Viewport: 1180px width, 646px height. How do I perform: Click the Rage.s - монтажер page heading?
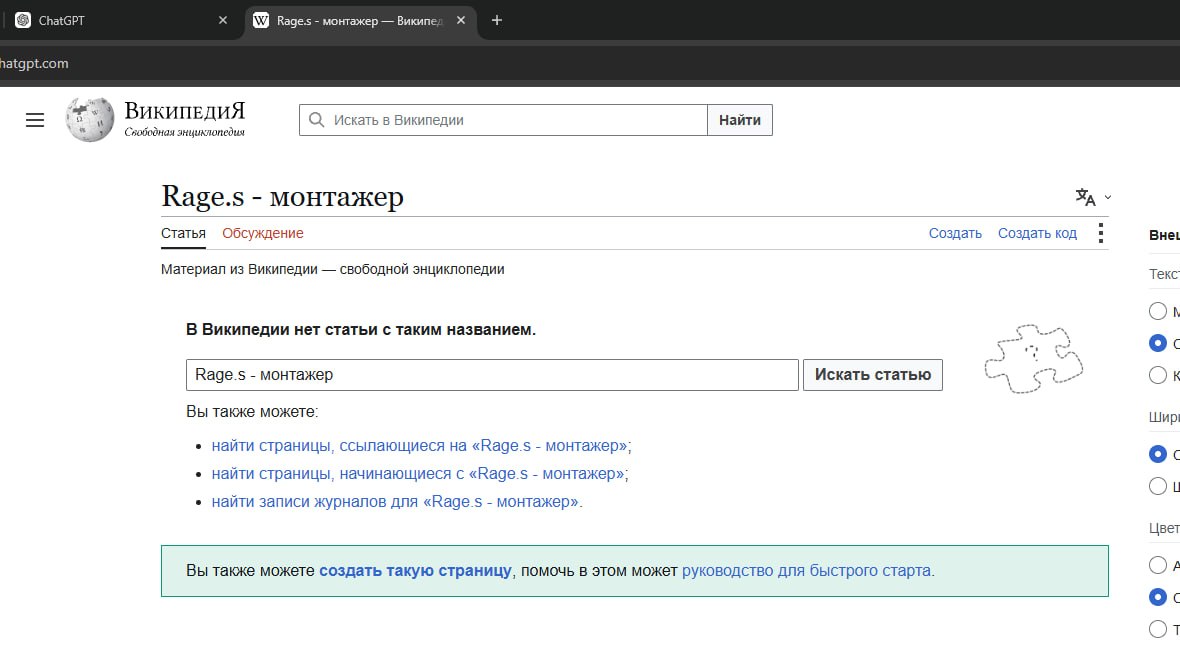pyautogui.click(x=282, y=197)
